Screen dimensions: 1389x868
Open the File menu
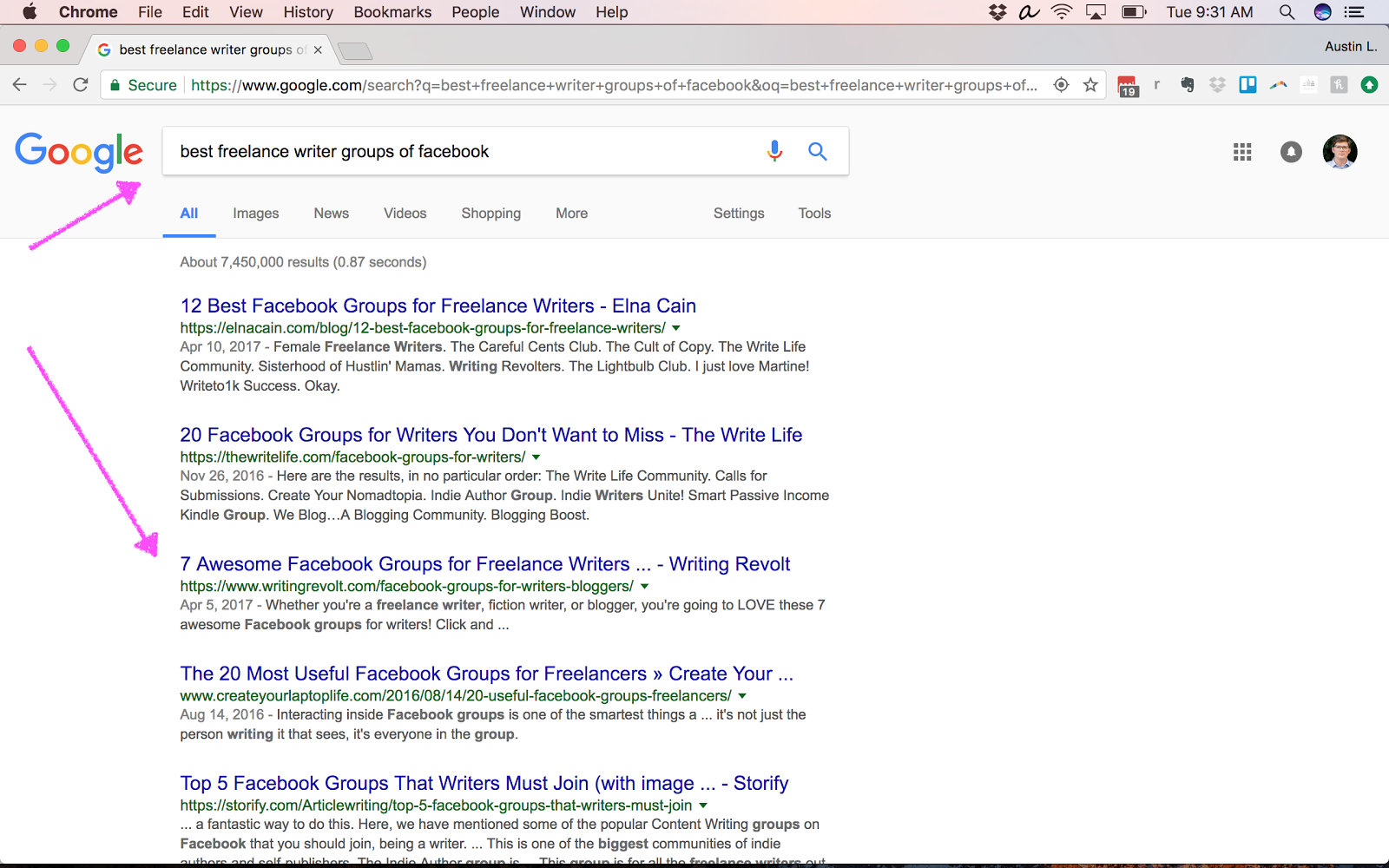150,12
